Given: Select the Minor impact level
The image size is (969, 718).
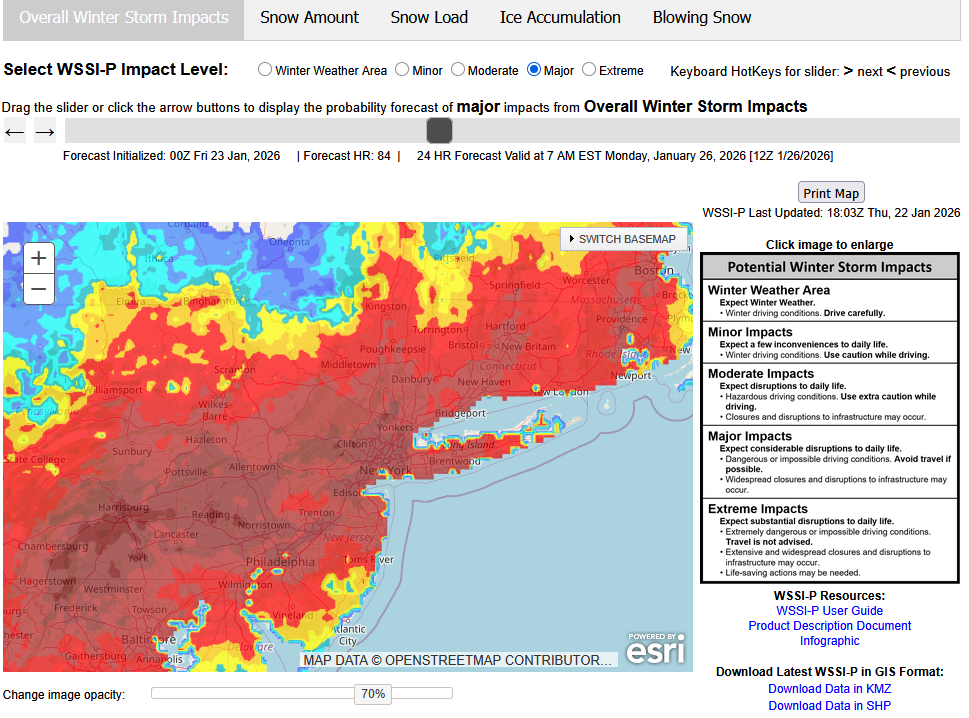Looking at the screenshot, I should pyautogui.click(x=402, y=70).
